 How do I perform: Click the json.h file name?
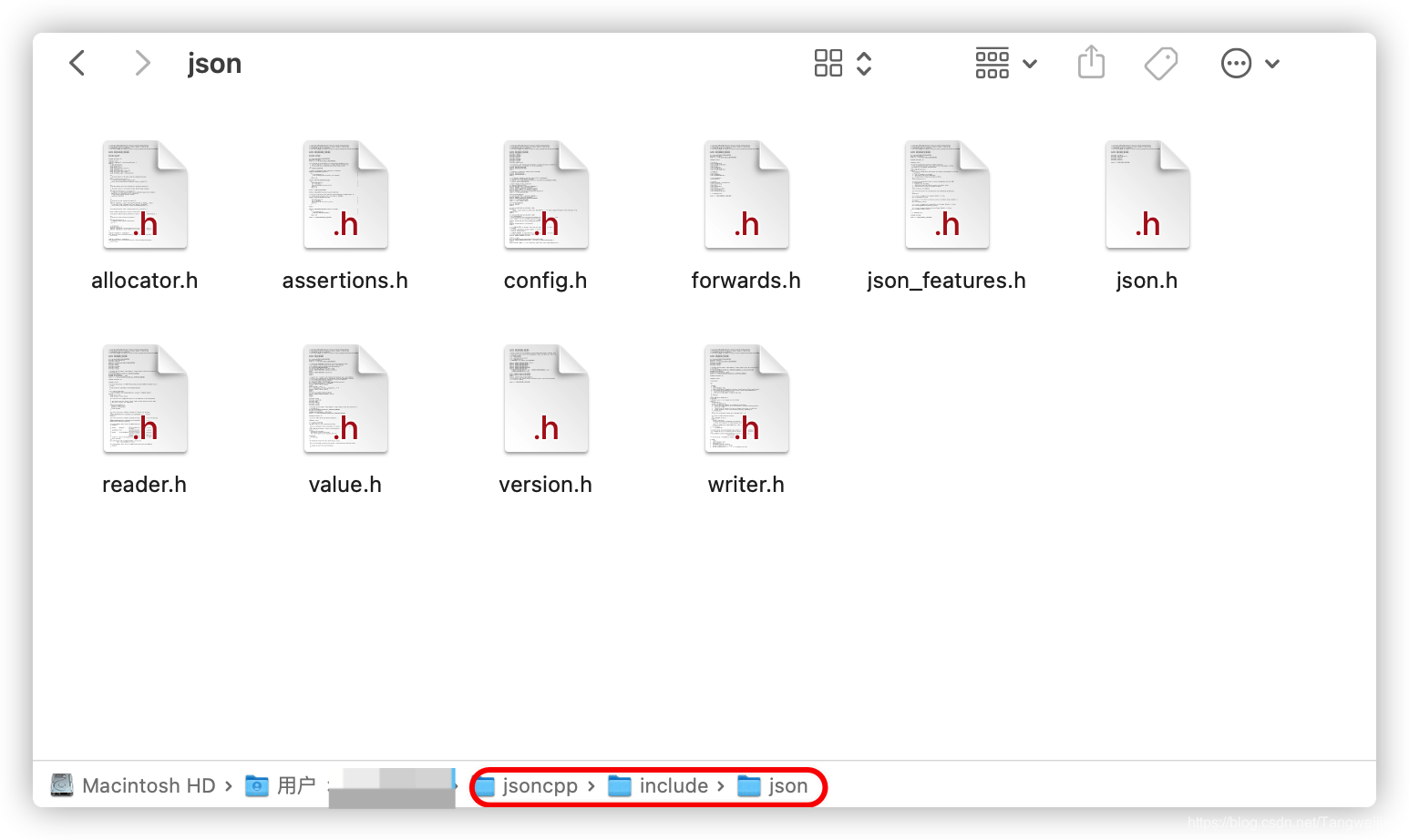[x=1147, y=281]
